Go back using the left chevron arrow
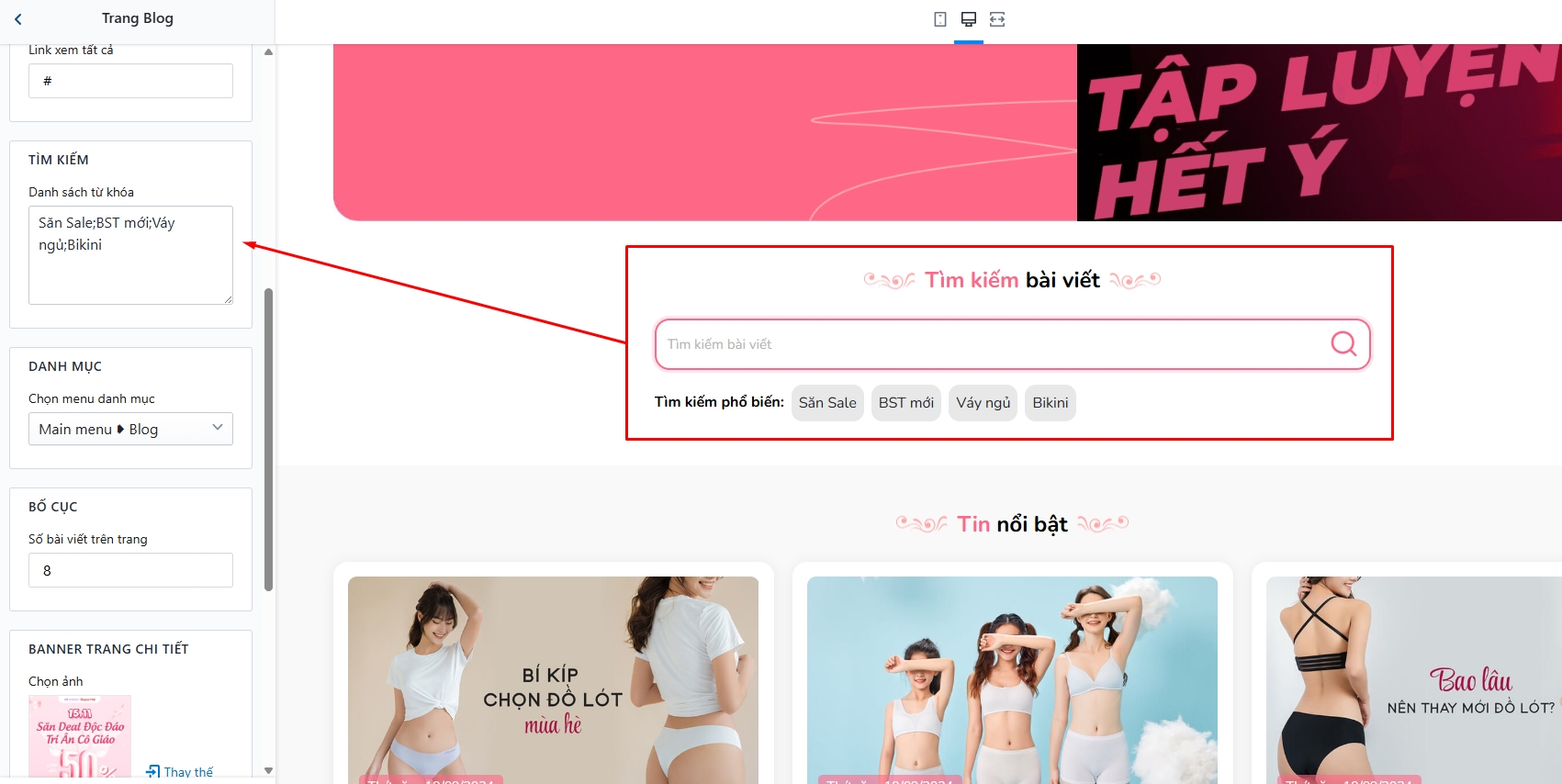This screenshot has height=784, width=1562. click(18, 18)
